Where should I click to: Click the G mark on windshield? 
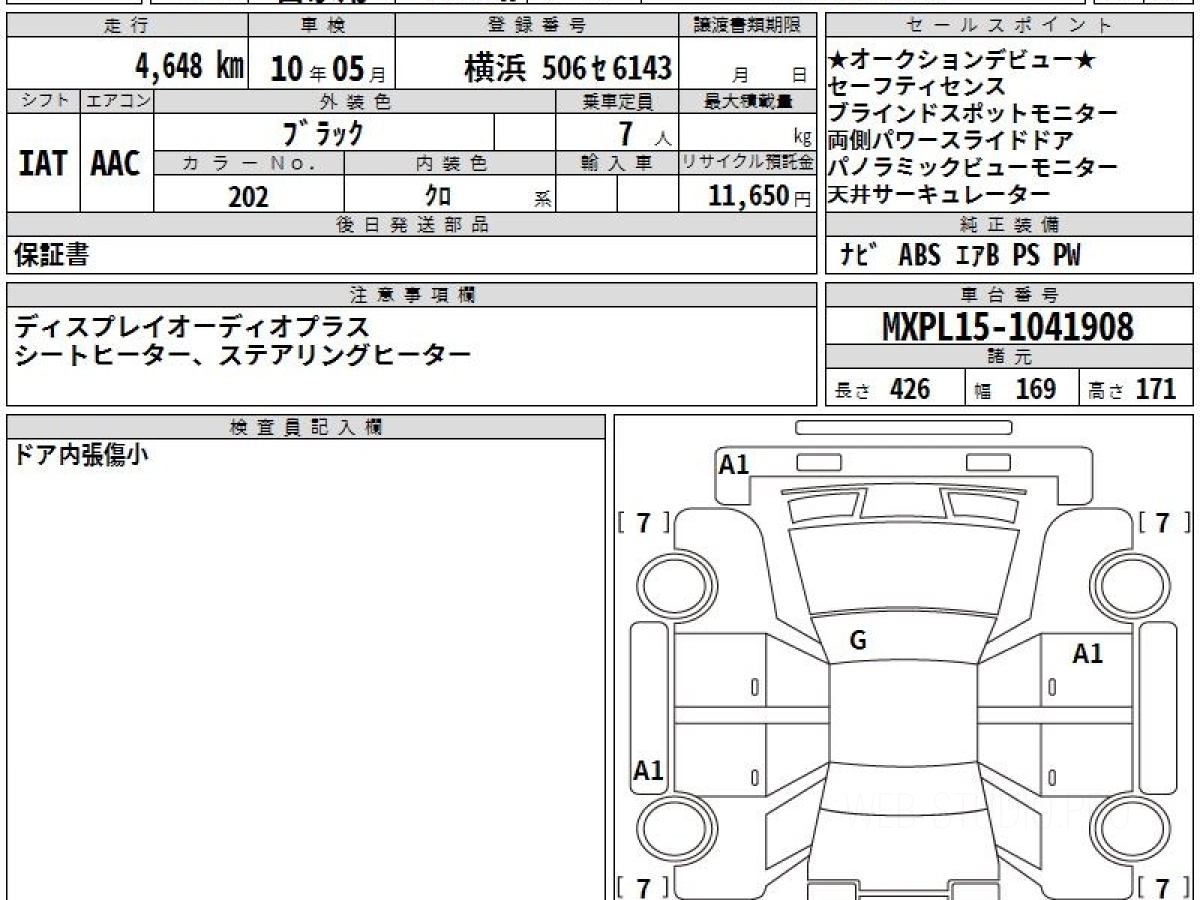[x=858, y=641]
